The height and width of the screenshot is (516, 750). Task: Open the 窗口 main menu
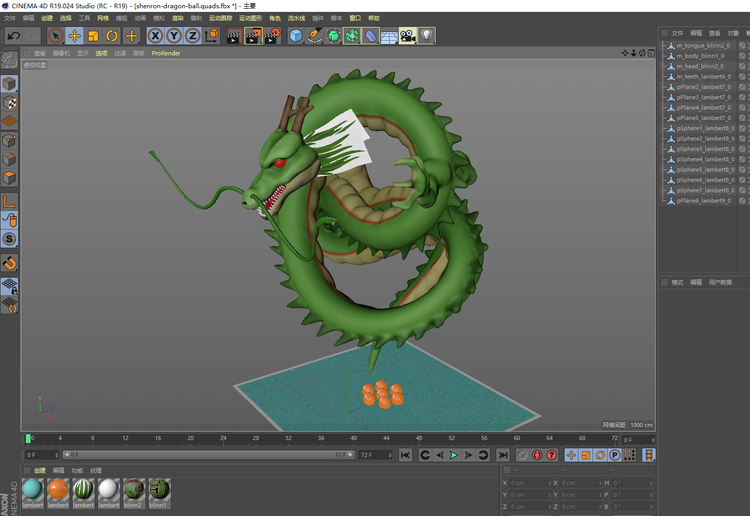click(355, 18)
